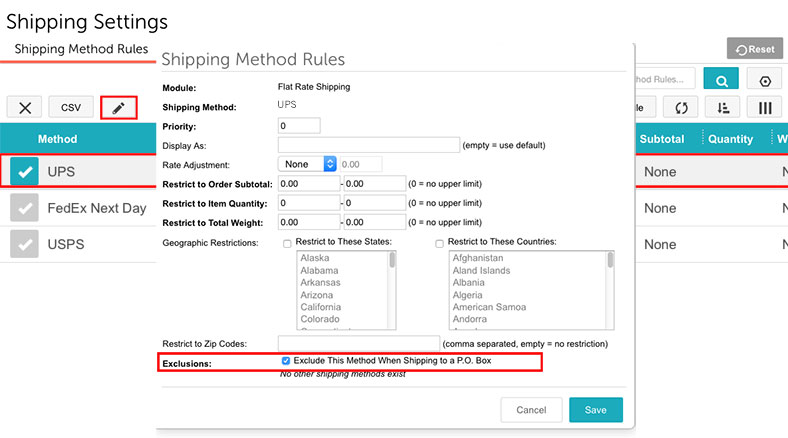Select California in the states list
788x438 pixels.
click(x=321, y=307)
